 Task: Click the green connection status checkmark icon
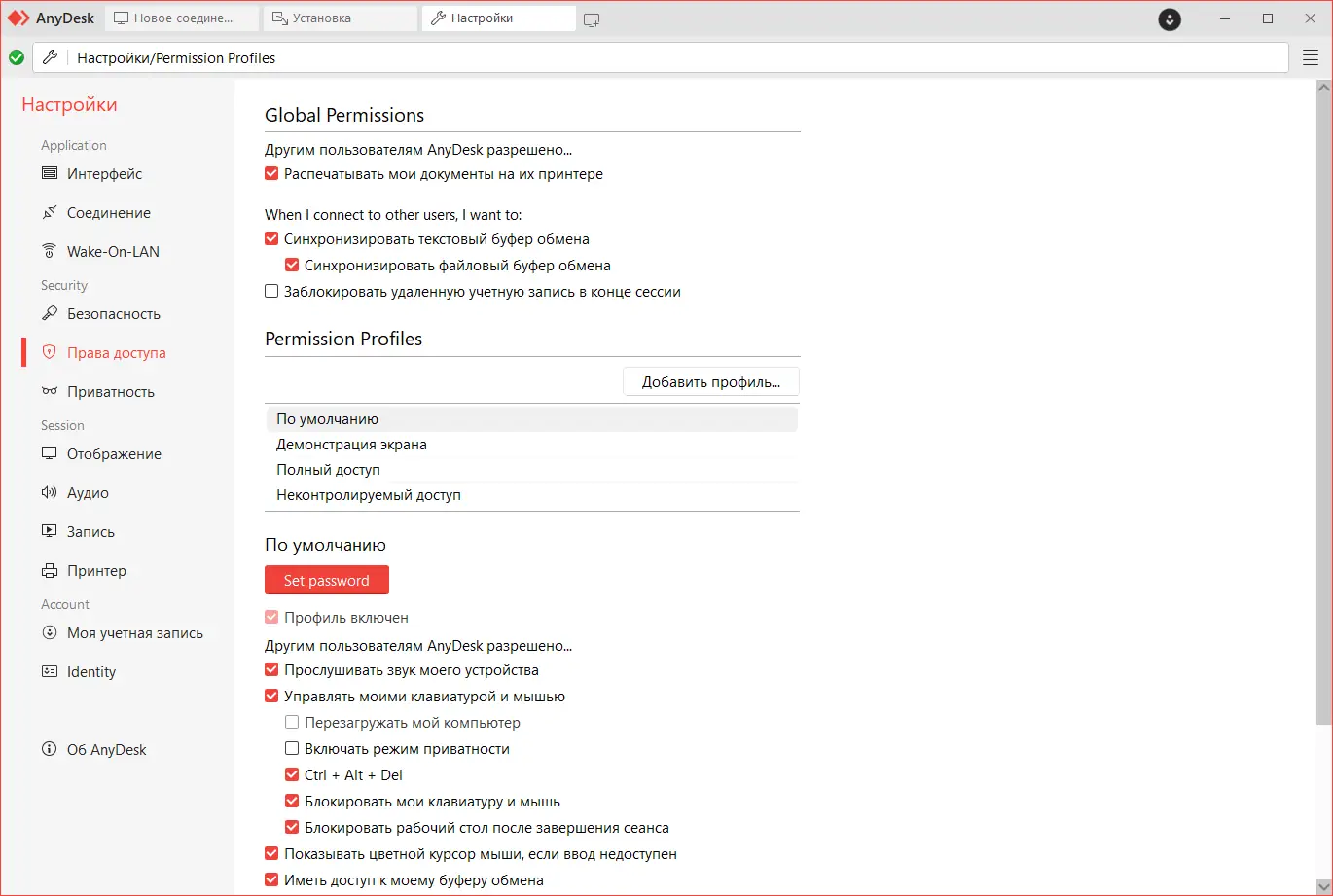tap(17, 57)
